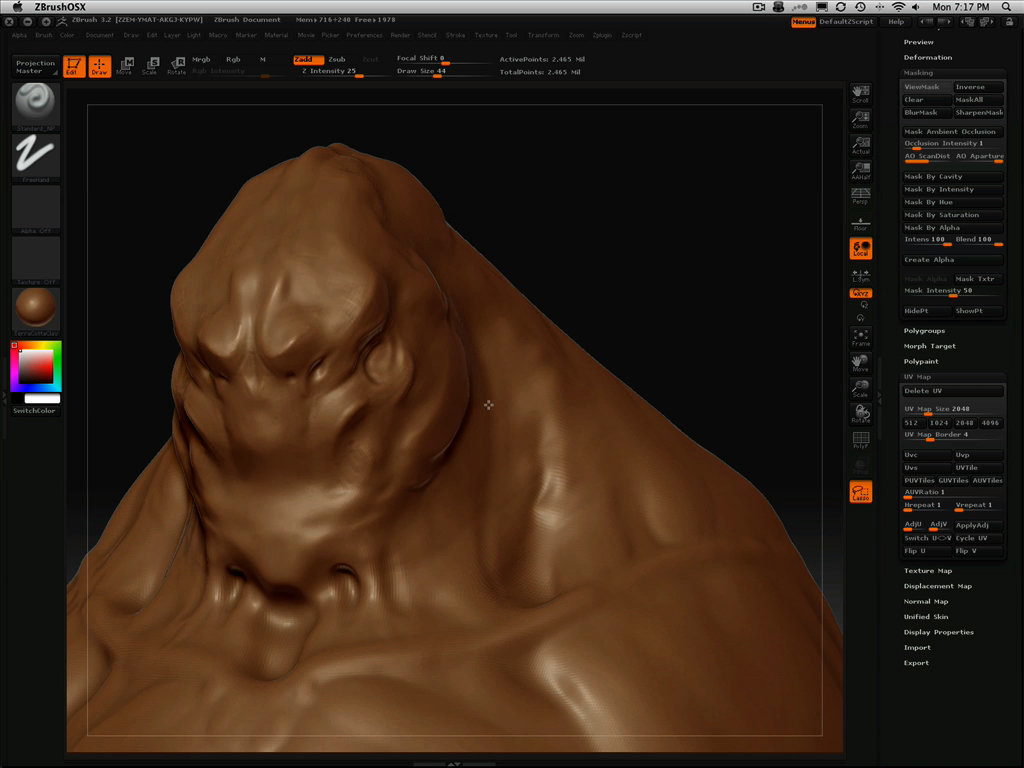Viewport: 1024px width, 768px height.
Task: Expand the Polygroups subpalette
Action: 924,331
